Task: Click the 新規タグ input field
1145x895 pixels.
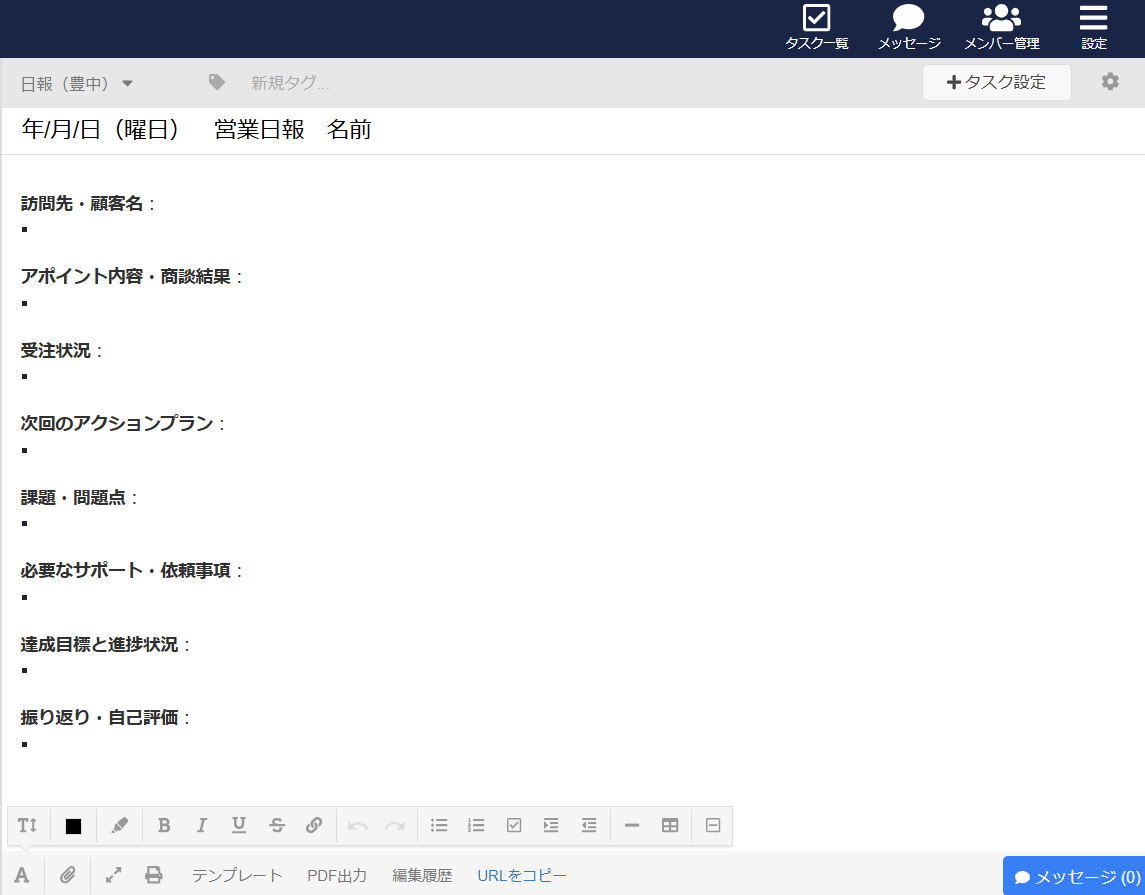Action: coord(290,84)
